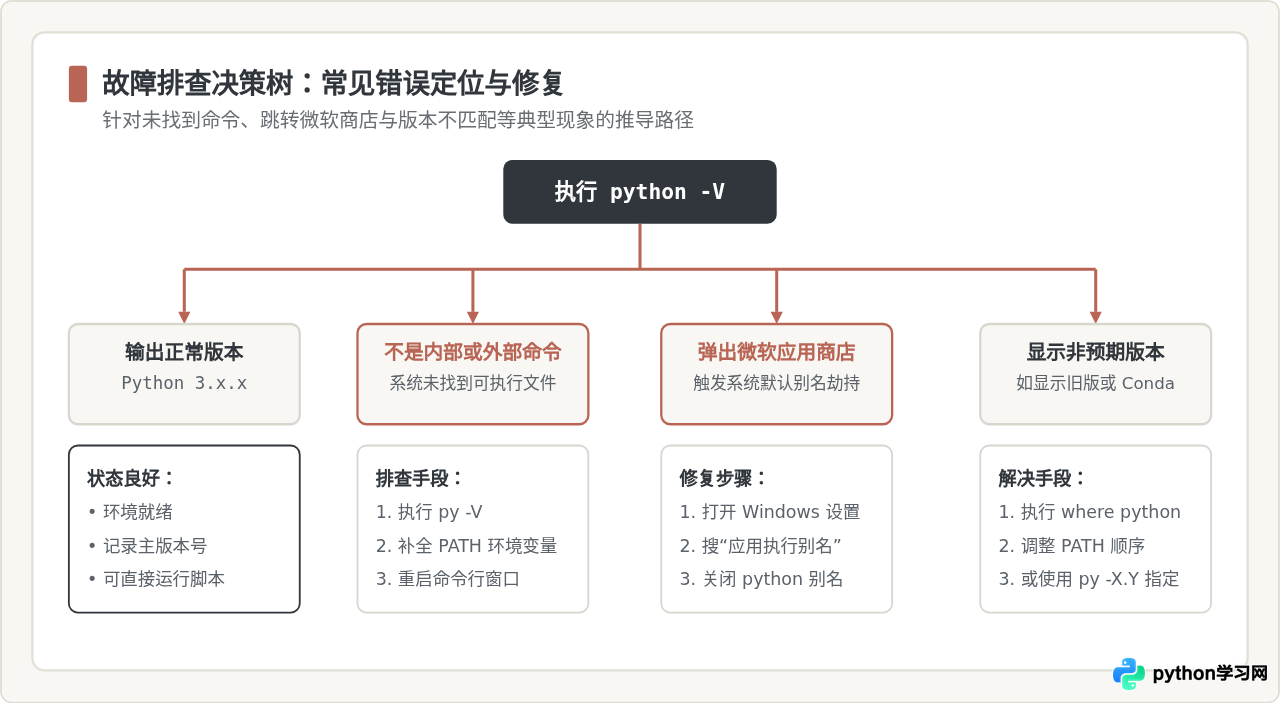Click step 1. 执行 where python
The width and height of the screenshot is (1280, 703).
(1090, 512)
